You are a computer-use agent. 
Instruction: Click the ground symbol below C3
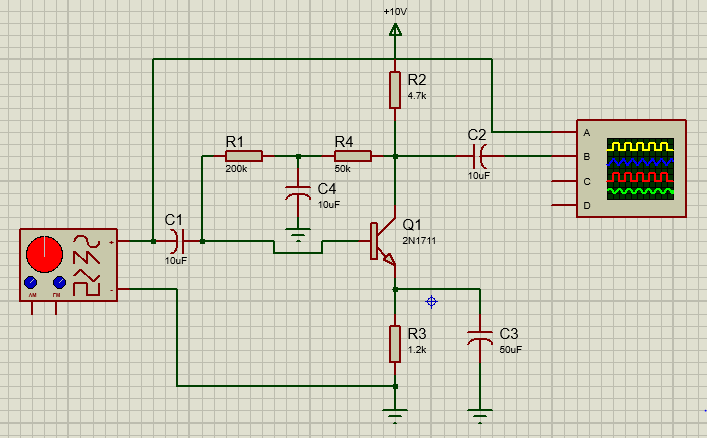click(480, 416)
